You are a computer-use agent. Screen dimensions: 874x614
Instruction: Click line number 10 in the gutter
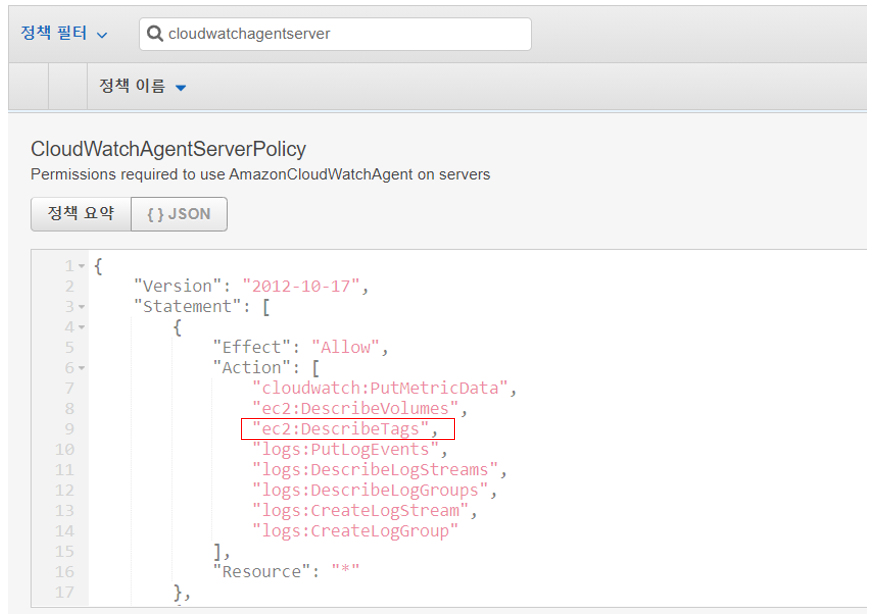[x=64, y=450]
